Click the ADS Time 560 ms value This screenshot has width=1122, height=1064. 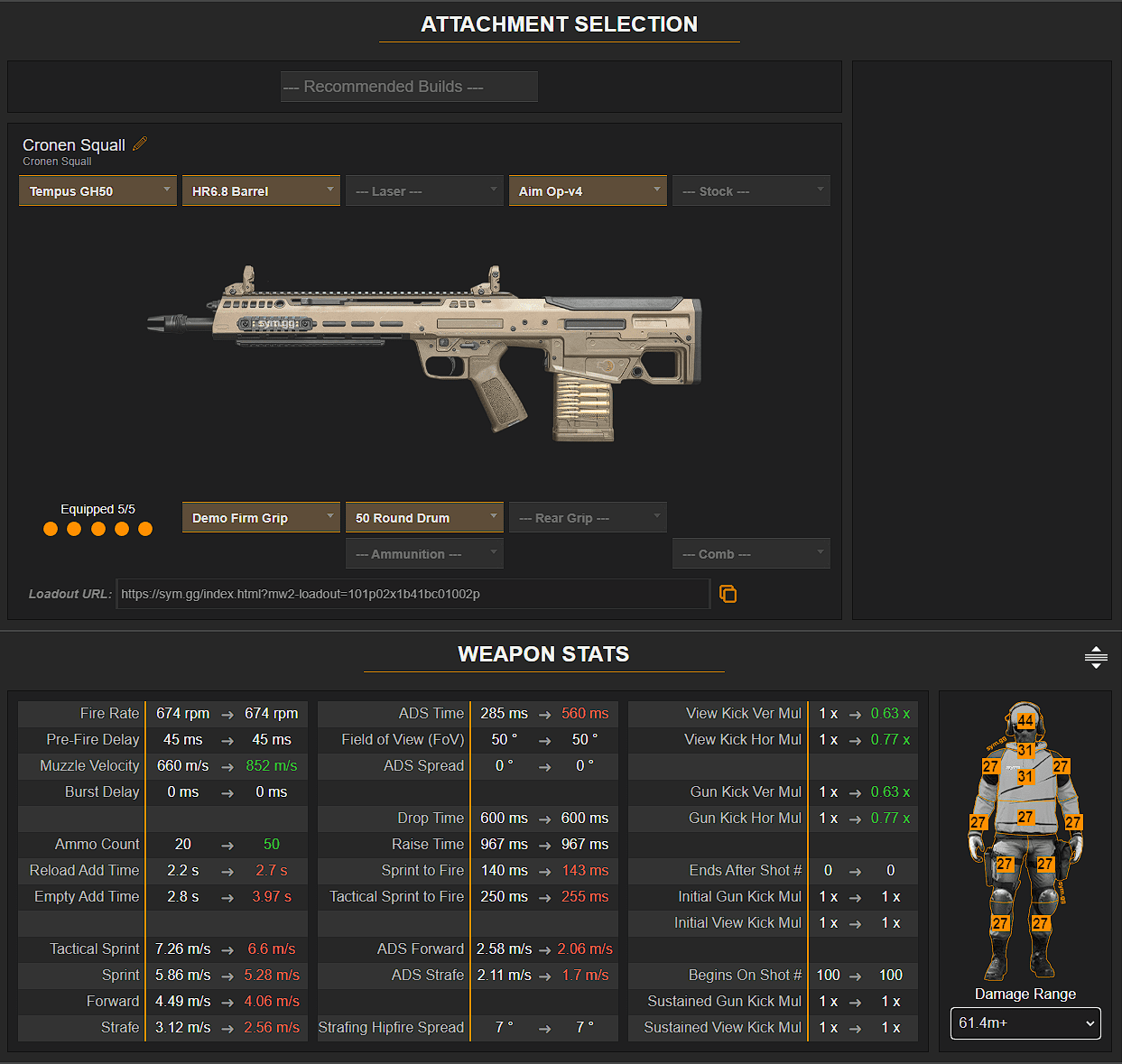[x=585, y=713]
